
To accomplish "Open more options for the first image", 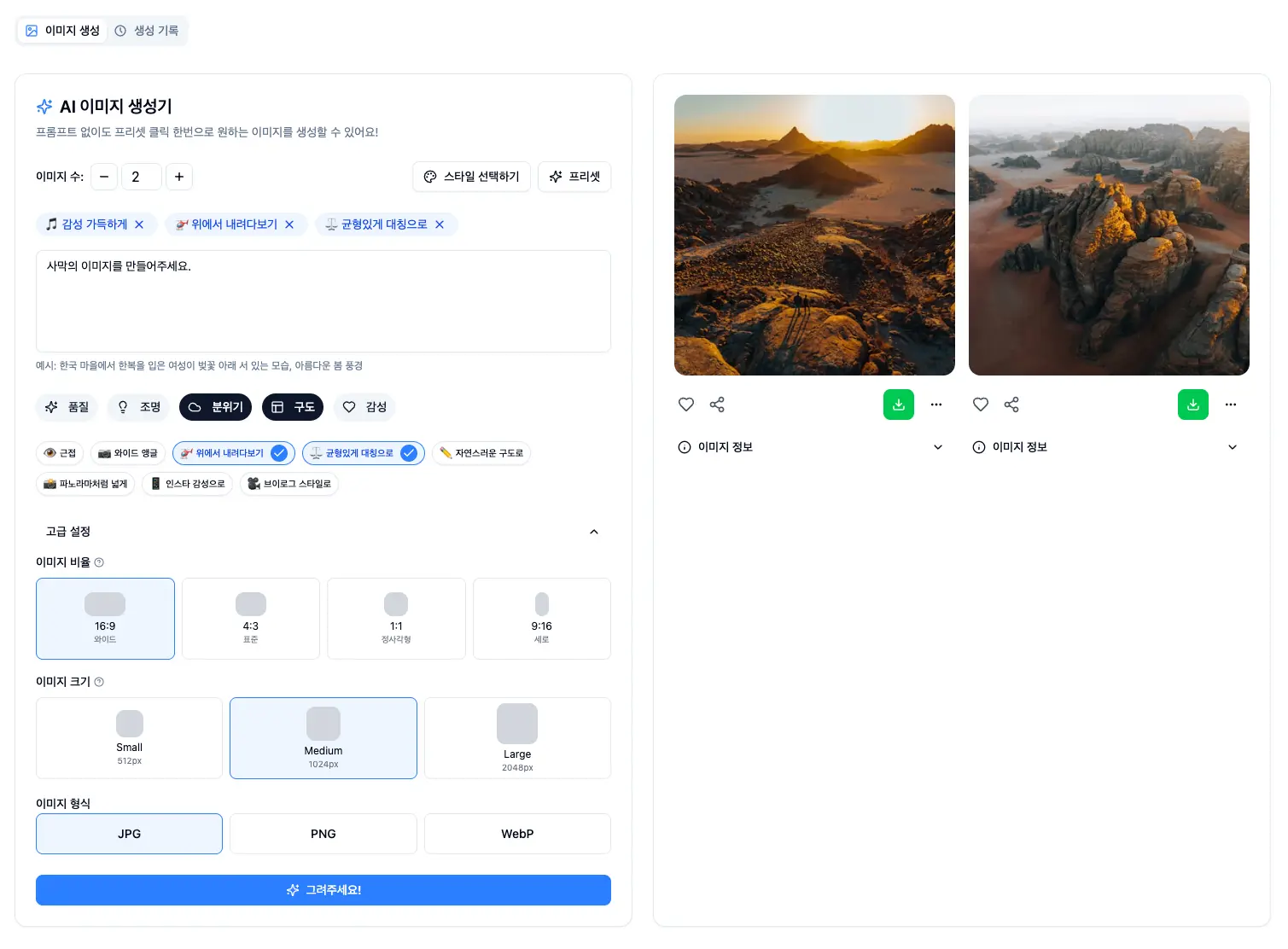I will pyautogui.click(x=936, y=405).
